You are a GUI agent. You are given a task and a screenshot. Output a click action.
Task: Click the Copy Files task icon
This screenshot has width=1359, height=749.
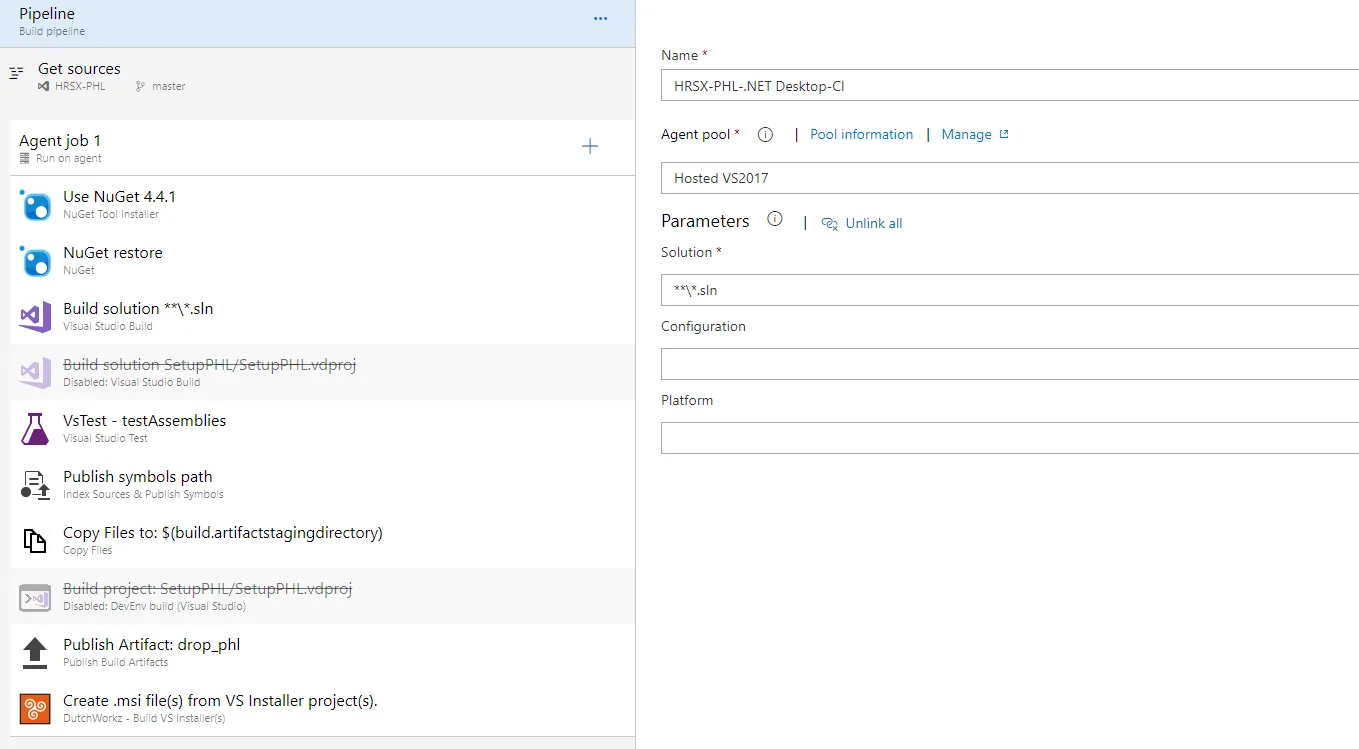[x=36, y=541]
